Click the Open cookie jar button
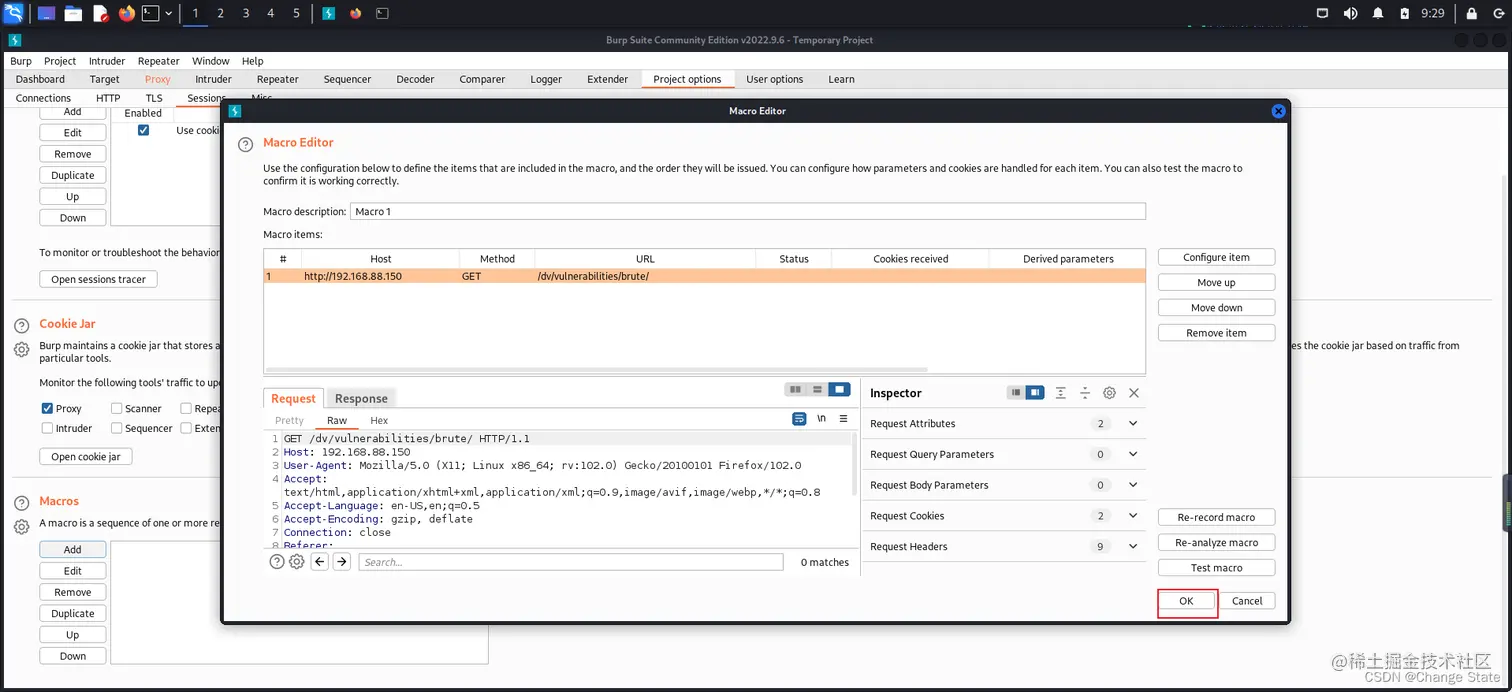 [x=86, y=457]
